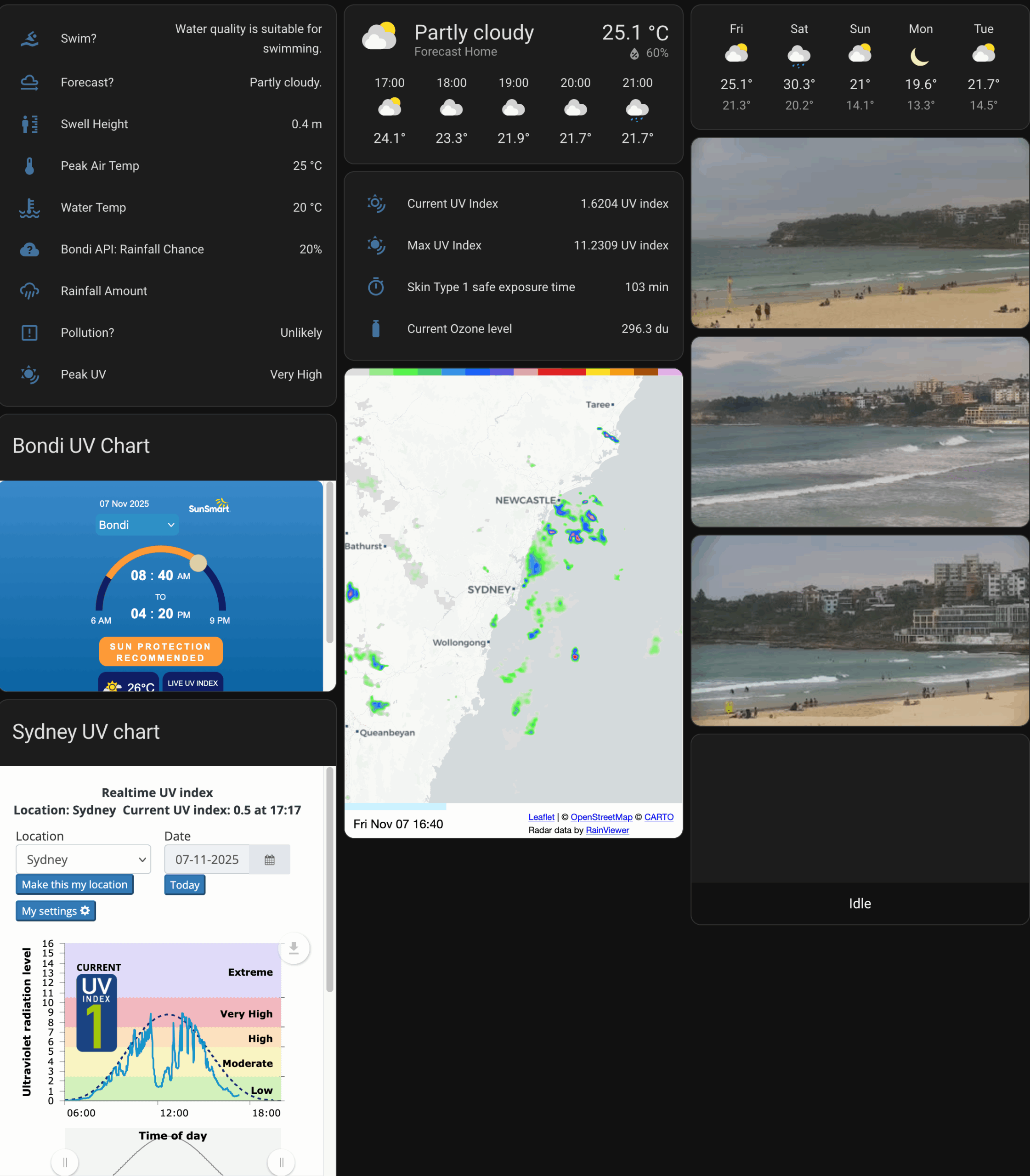Click the Peak Air Temp thermometer icon

(x=29, y=165)
